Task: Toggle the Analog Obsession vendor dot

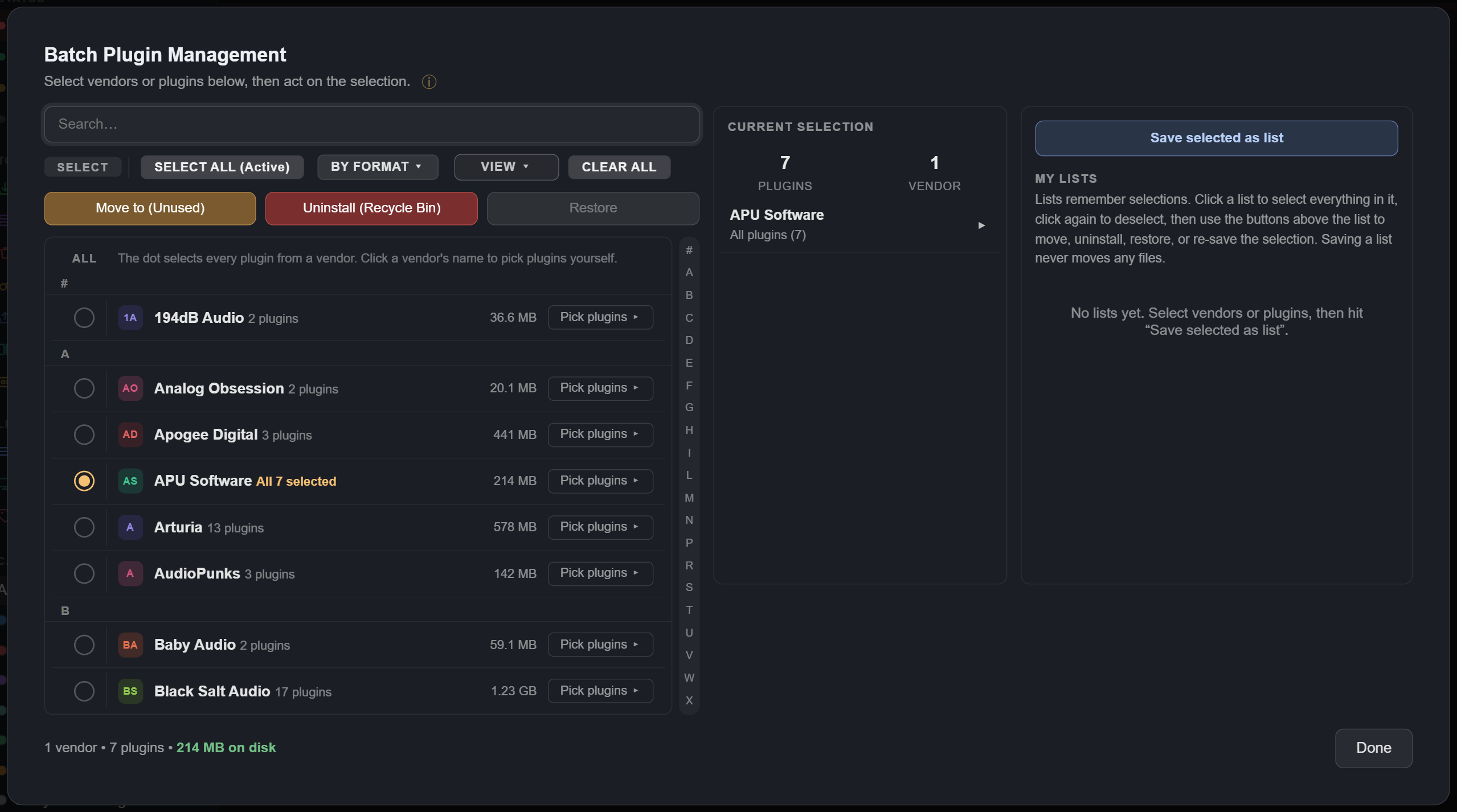Action: click(x=84, y=388)
